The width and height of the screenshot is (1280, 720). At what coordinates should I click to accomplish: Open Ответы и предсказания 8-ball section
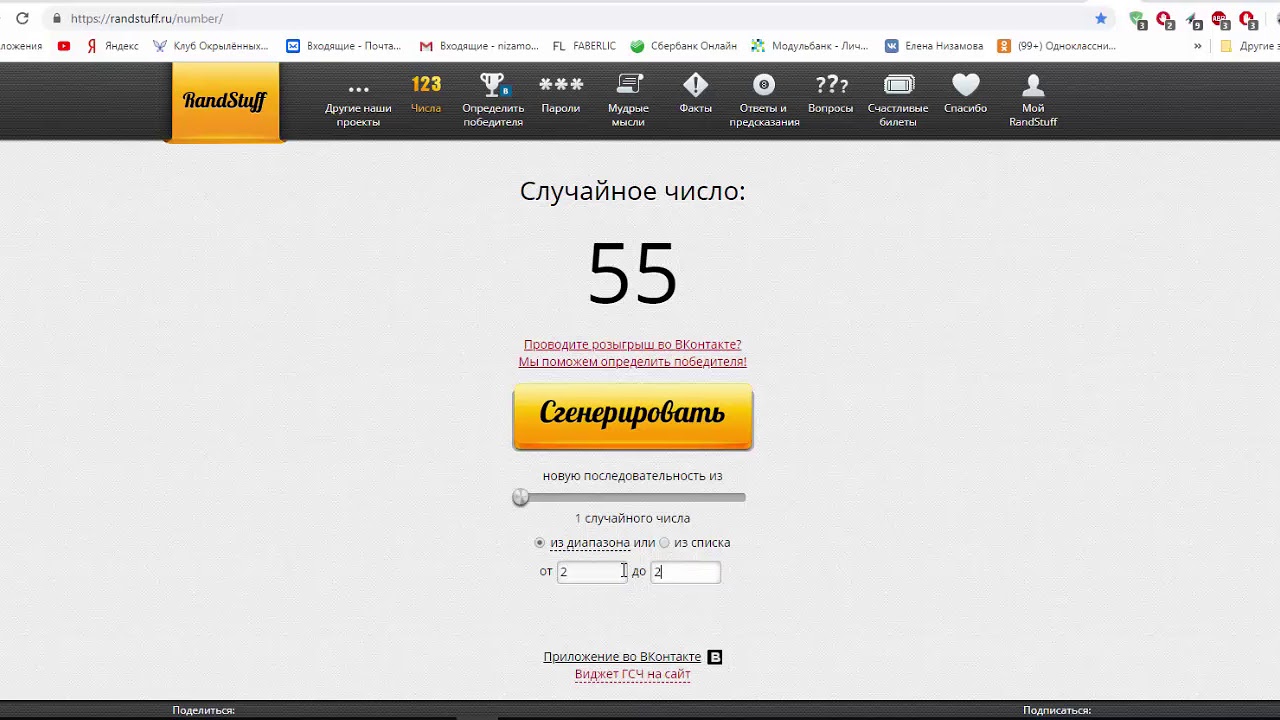pos(764,101)
